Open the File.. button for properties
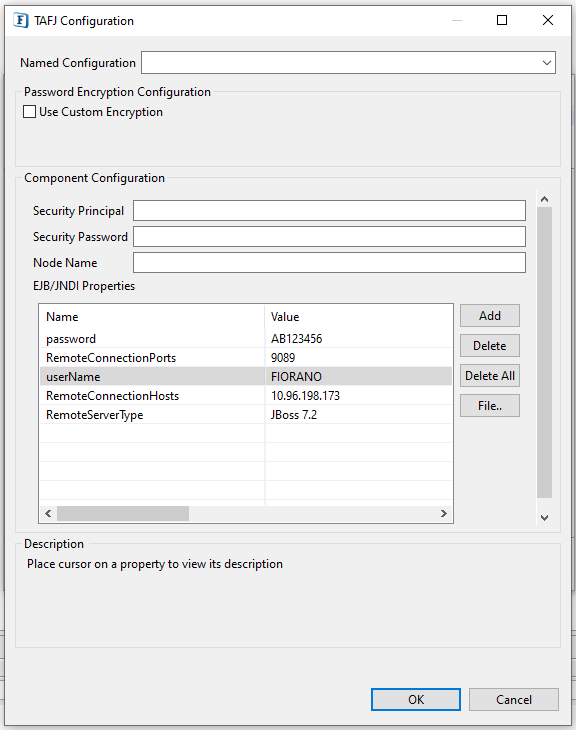Viewport: 576px width, 730px height. [490, 406]
